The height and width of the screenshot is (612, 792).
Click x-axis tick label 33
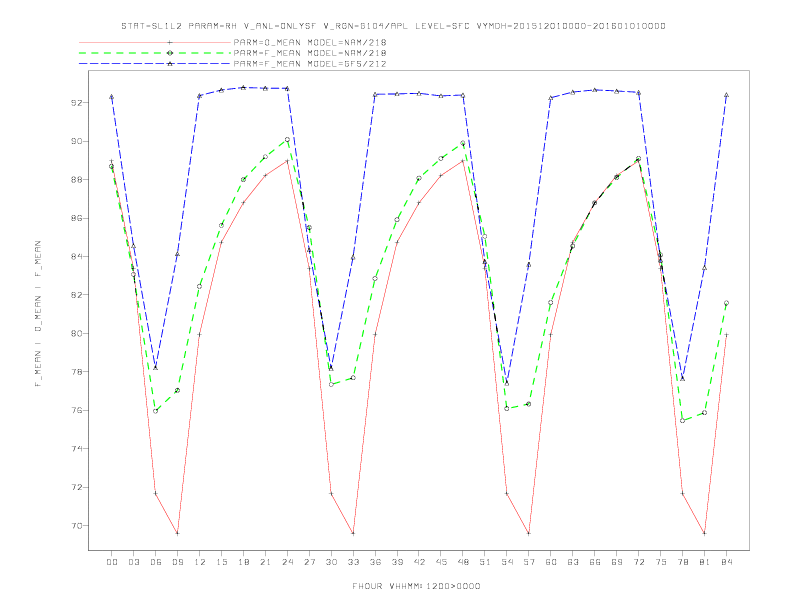(353, 562)
